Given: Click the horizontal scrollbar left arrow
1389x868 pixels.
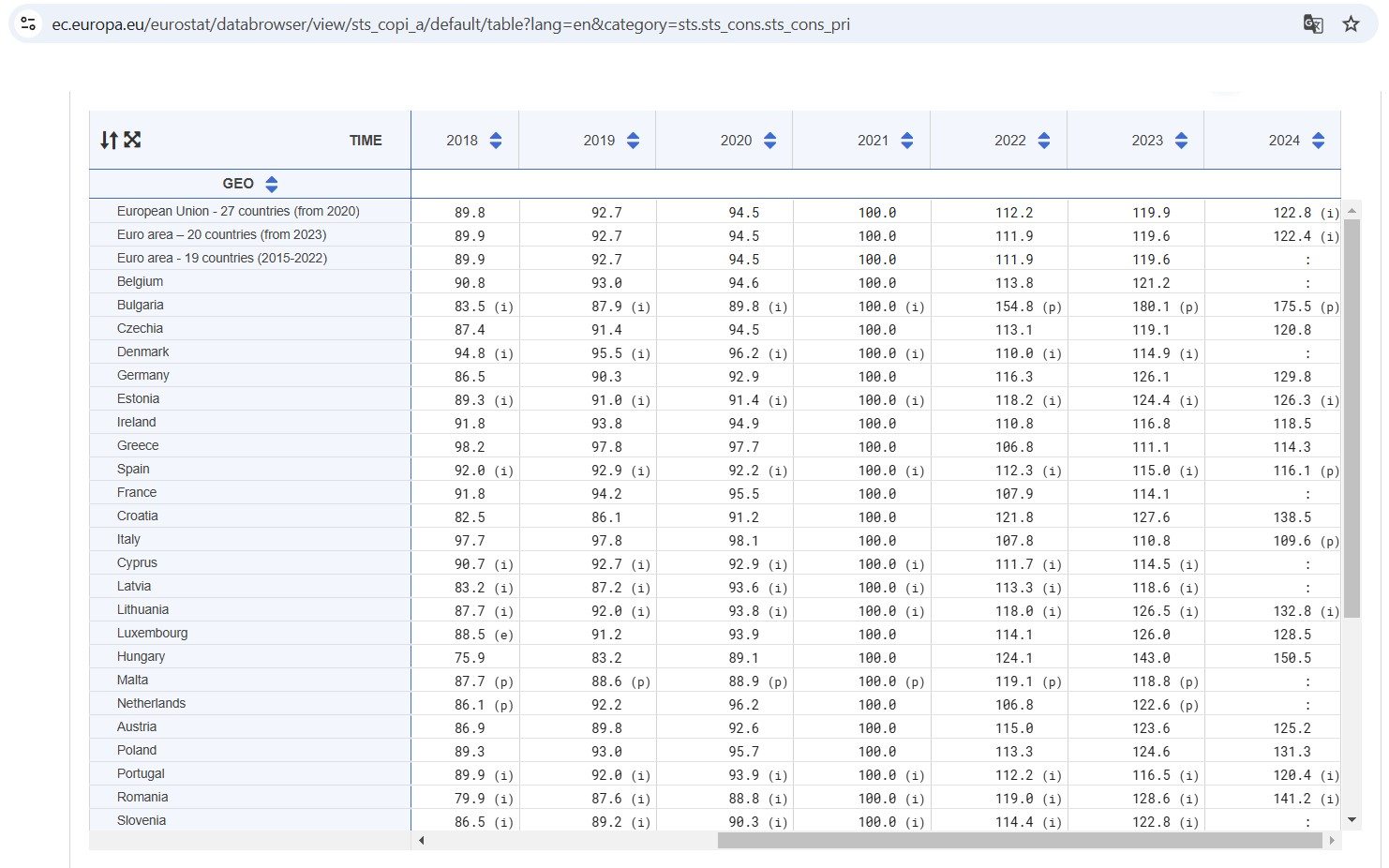Looking at the screenshot, I should (421, 841).
